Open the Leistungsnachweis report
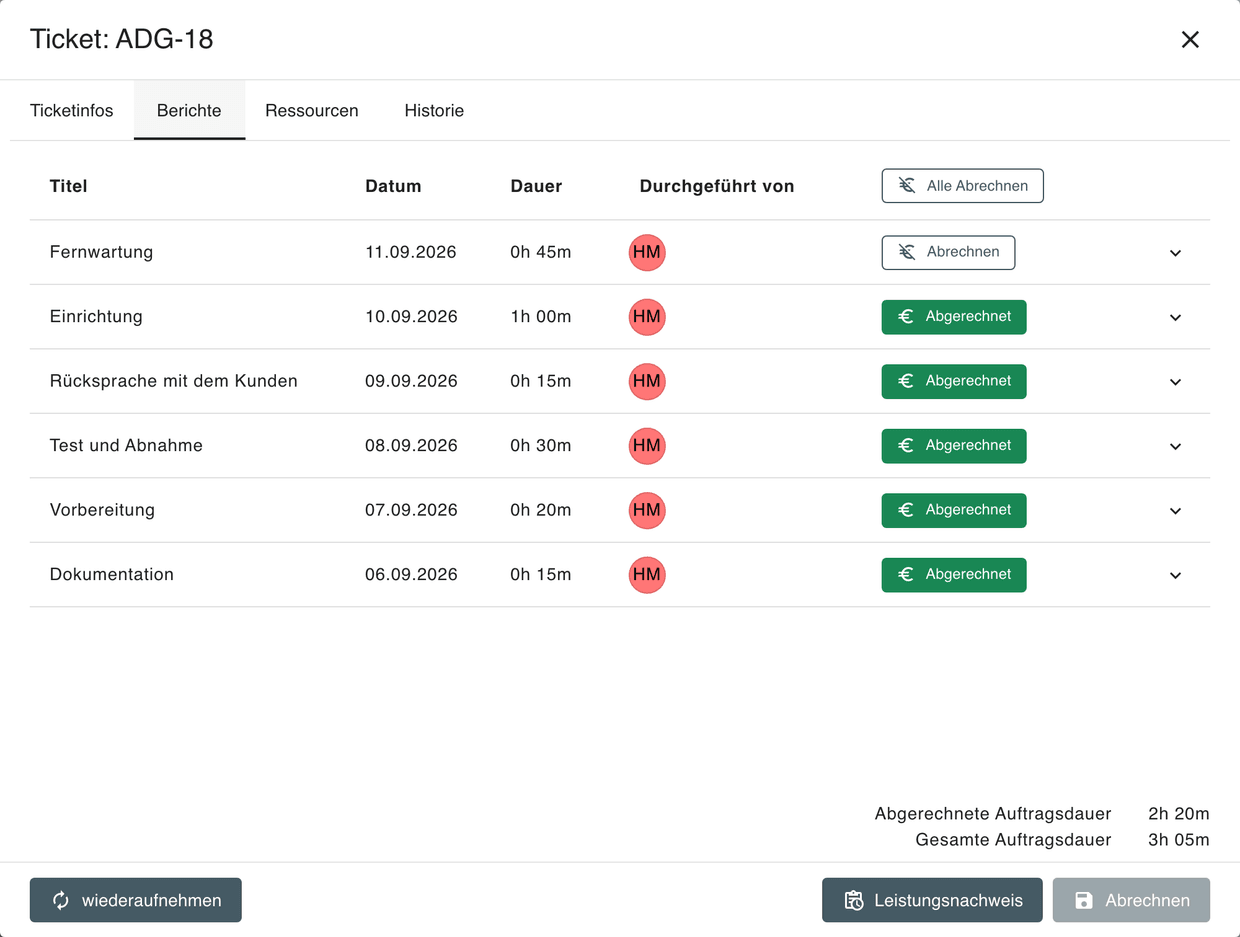This screenshot has width=1240, height=937. [932, 900]
